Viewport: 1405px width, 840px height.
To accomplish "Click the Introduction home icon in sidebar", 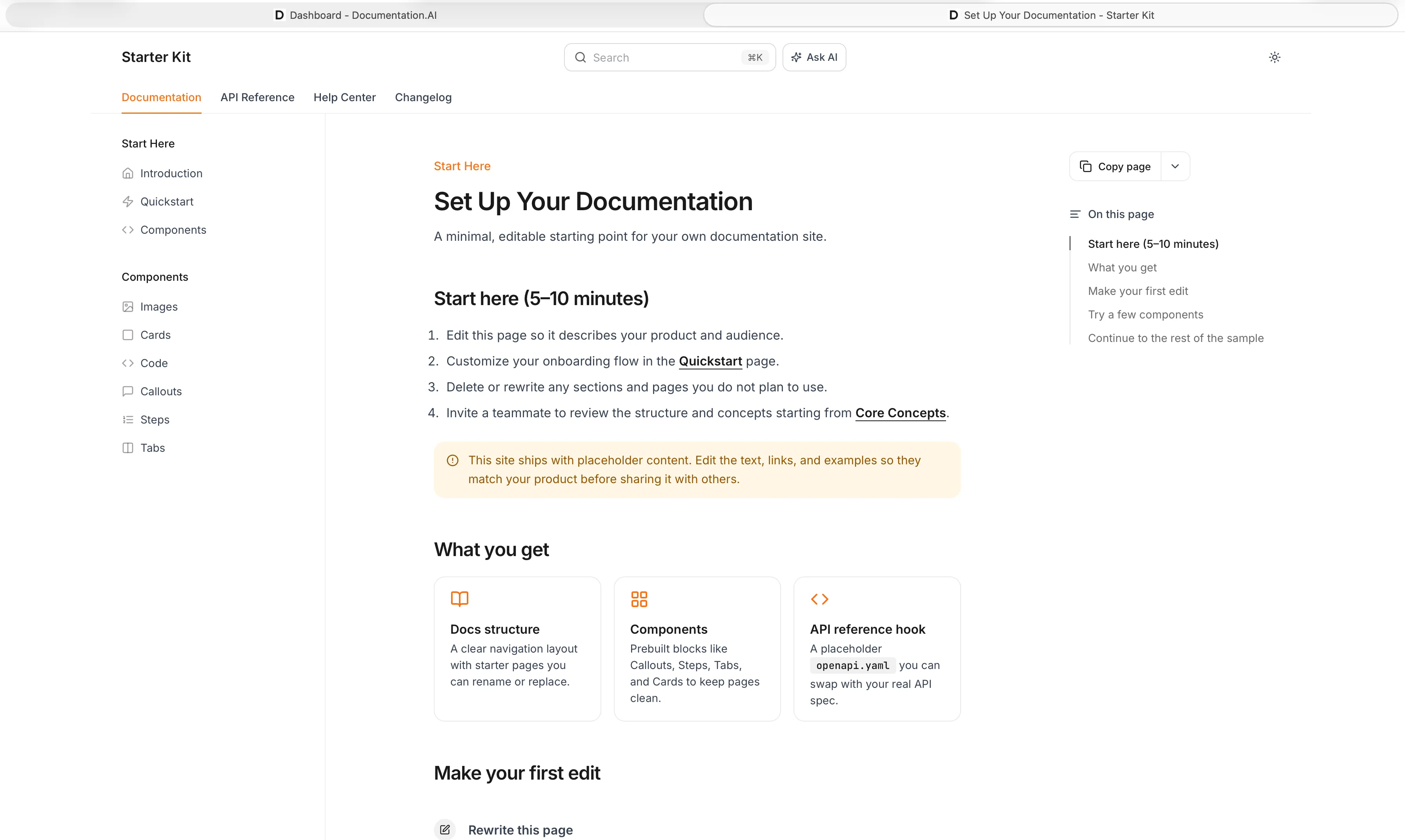I will (128, 173).
